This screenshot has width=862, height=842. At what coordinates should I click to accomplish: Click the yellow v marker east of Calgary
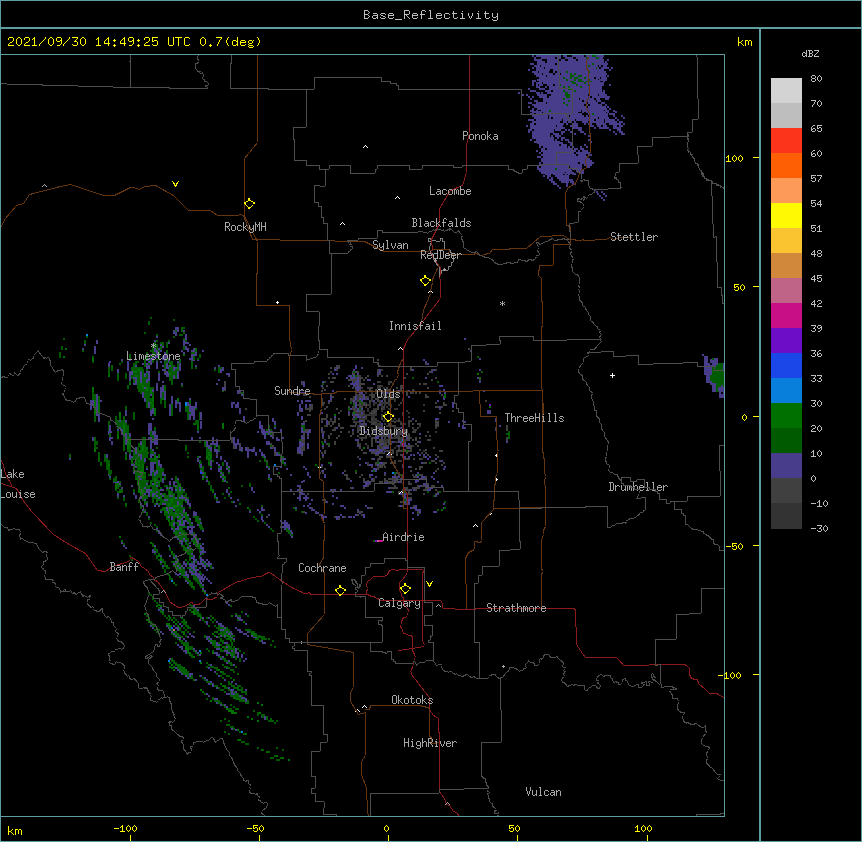(x=429, y=584)
